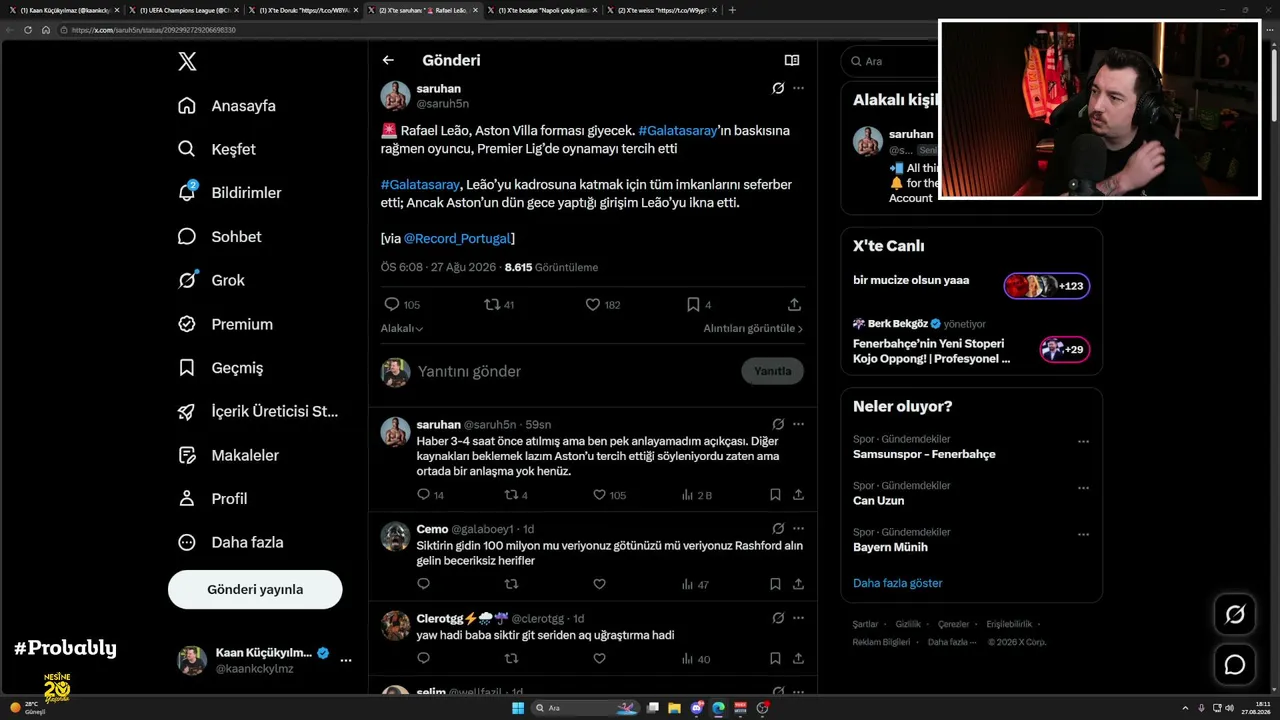Reload the page in the browser toolbar
Screen dimensions: 1280x720
tap(28, 30)
